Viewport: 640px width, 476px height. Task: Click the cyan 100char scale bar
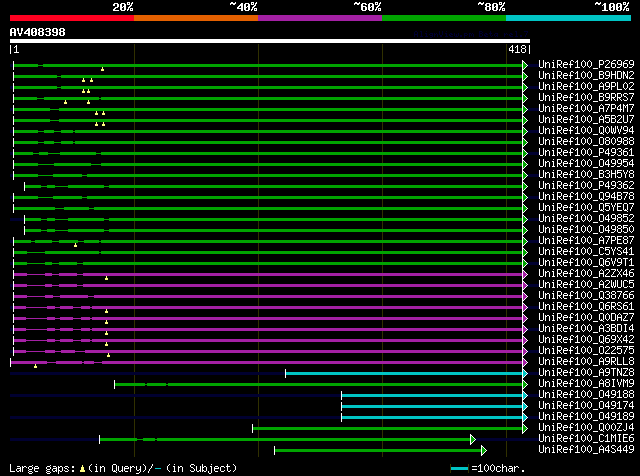click(x=459, y=468)
